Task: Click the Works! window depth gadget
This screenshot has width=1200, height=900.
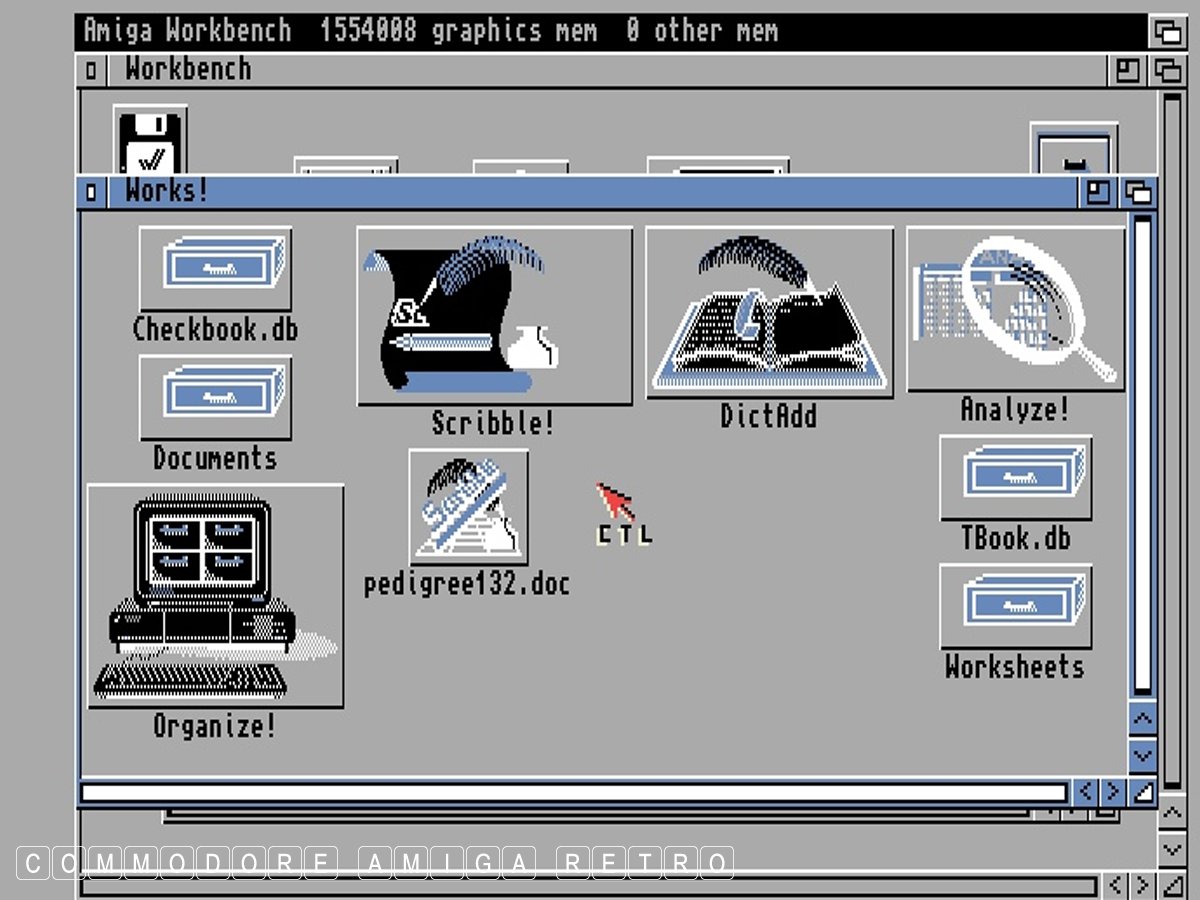Action: tap(1138, 193)
